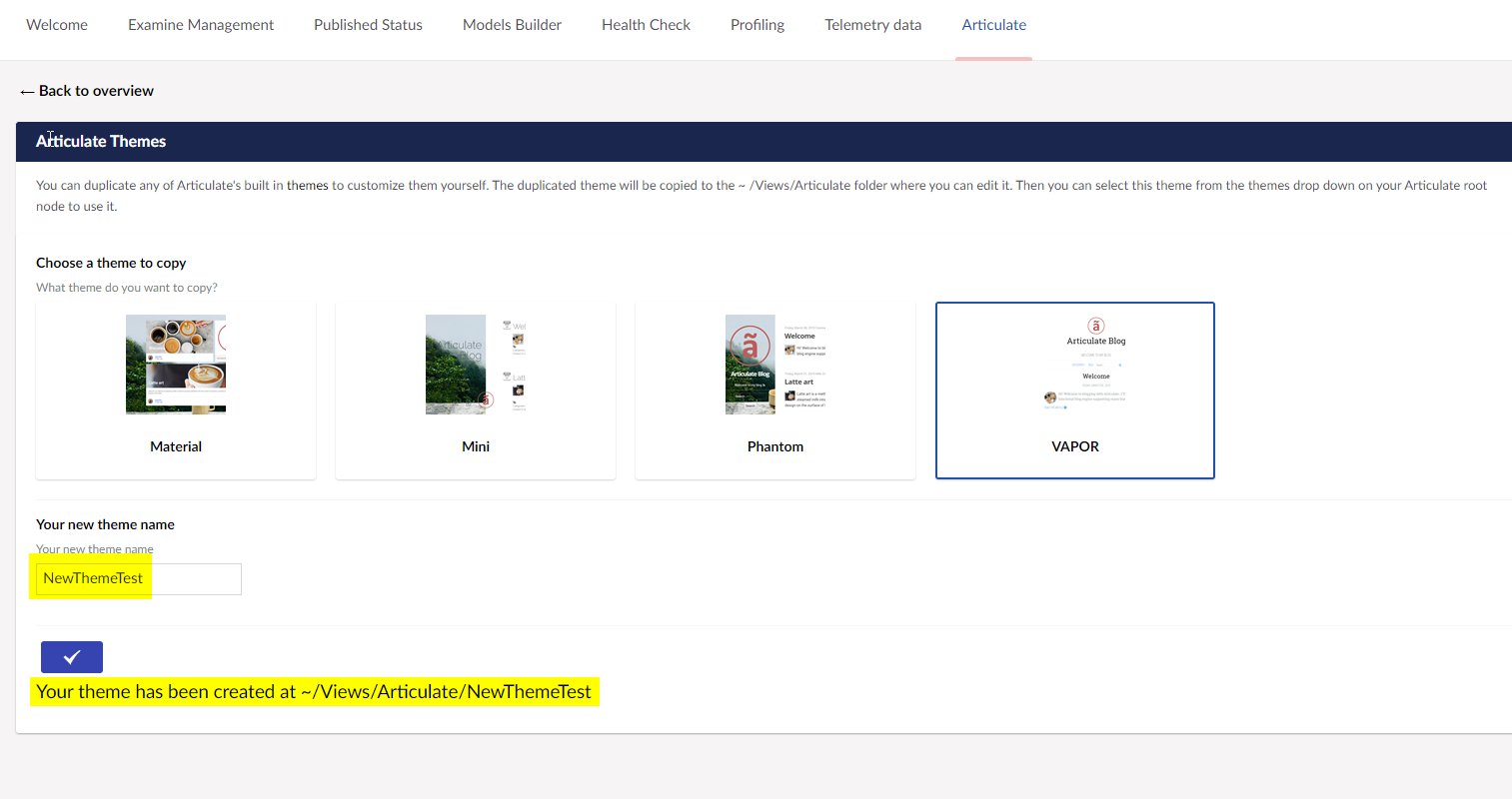Choose the Material theme card
The image size is (1512, 799).
point(176,392)
